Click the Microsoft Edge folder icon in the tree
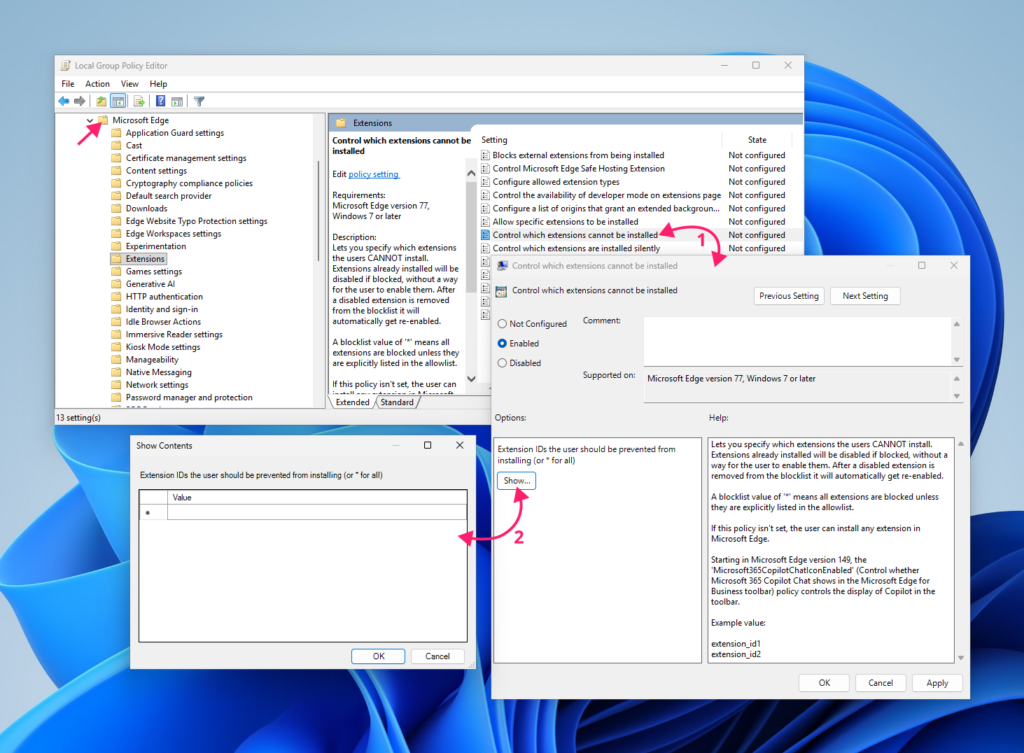The image size is (1024, 753). [x=103, y=120]
